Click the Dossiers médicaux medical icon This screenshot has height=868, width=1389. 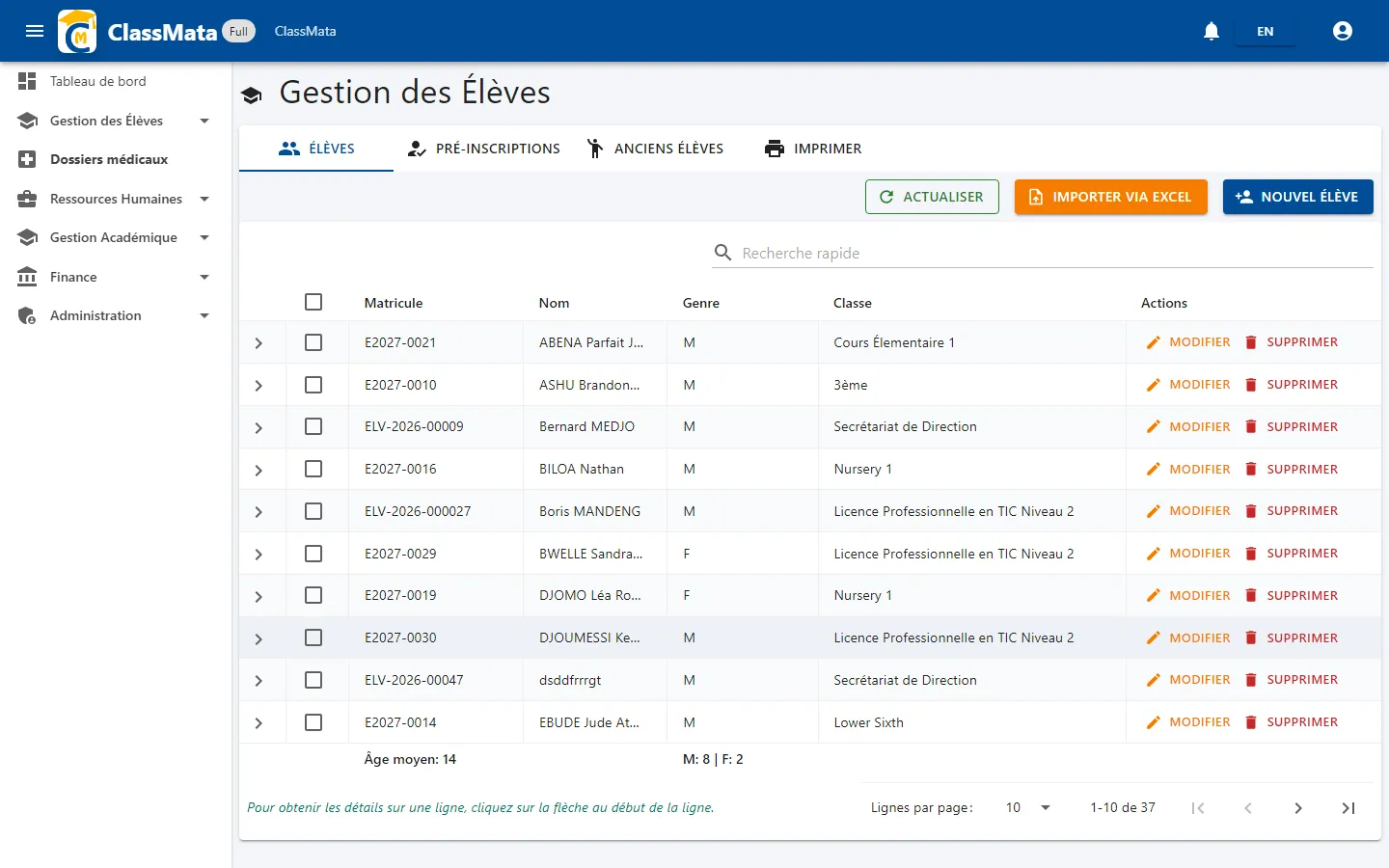click(27, 159)
